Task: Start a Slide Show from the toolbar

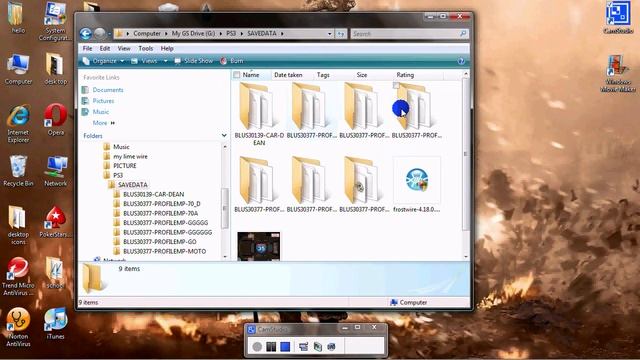Action: point(194,61)
